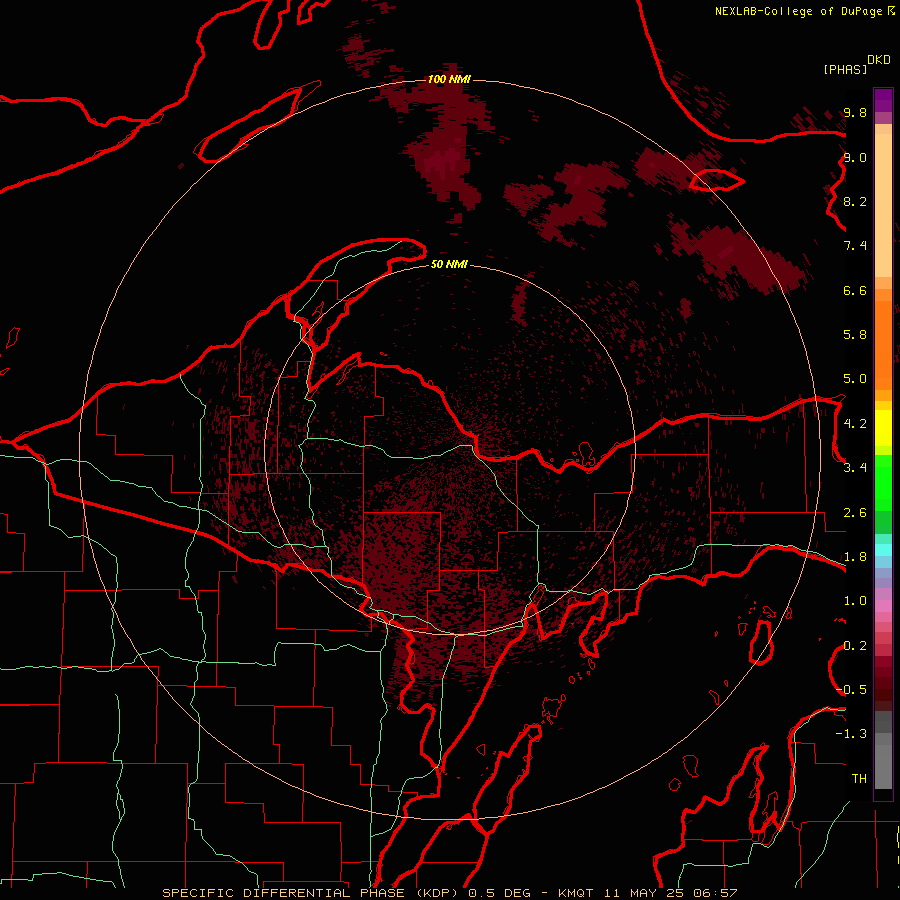The width and height of the screenshot is (900, 900).
Task: Click the light peach band of color bar
Action: (x=883, y=207)
